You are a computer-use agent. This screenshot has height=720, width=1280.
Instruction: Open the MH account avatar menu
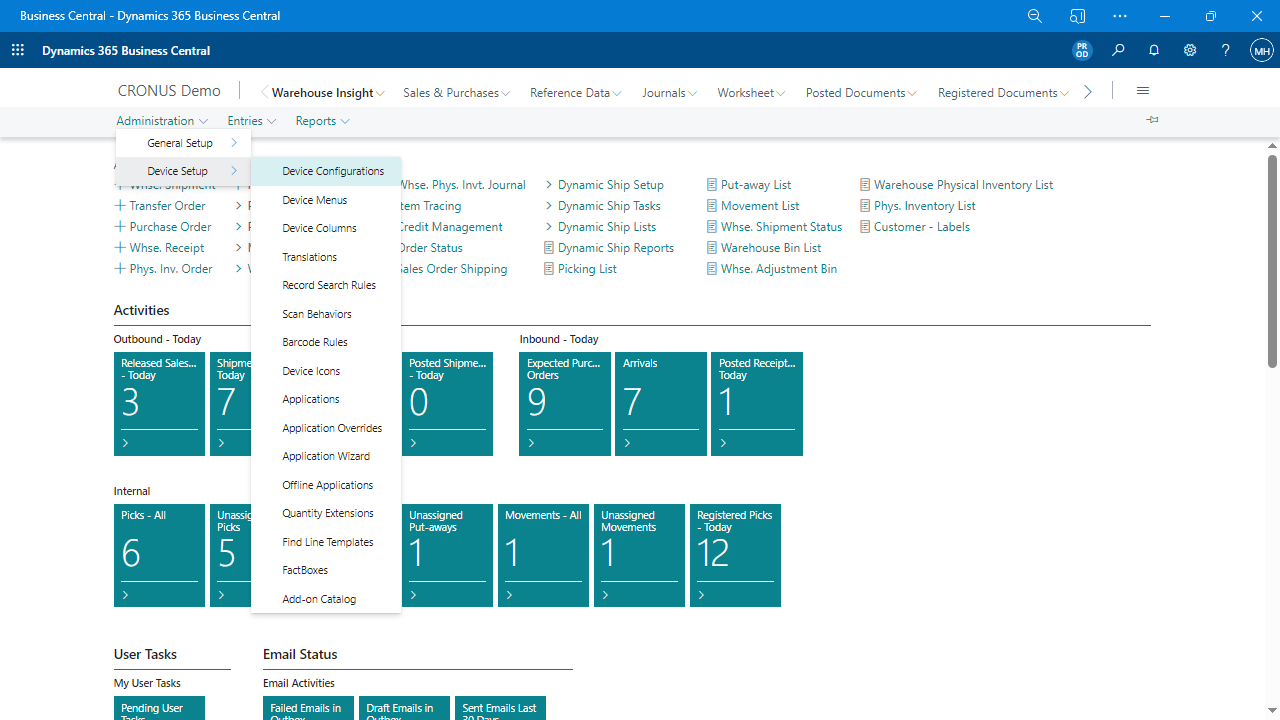tap(1261, 50)
